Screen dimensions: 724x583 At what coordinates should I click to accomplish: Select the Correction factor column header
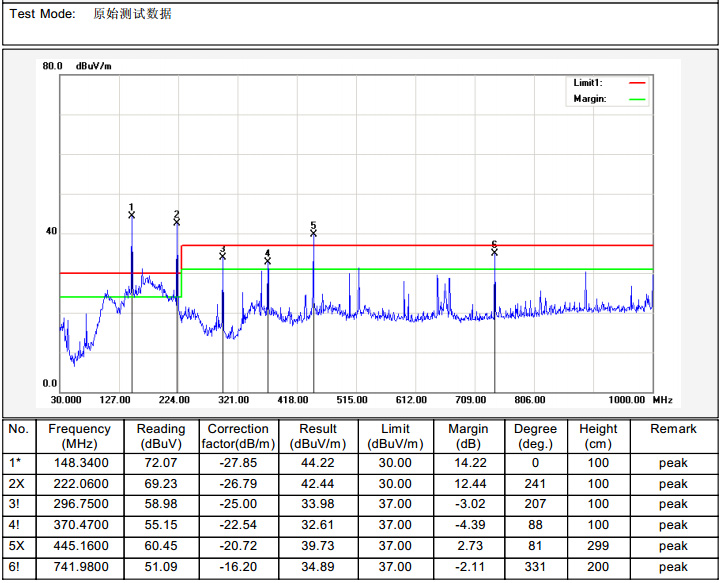pyautogui.click(x=238, y=436)
